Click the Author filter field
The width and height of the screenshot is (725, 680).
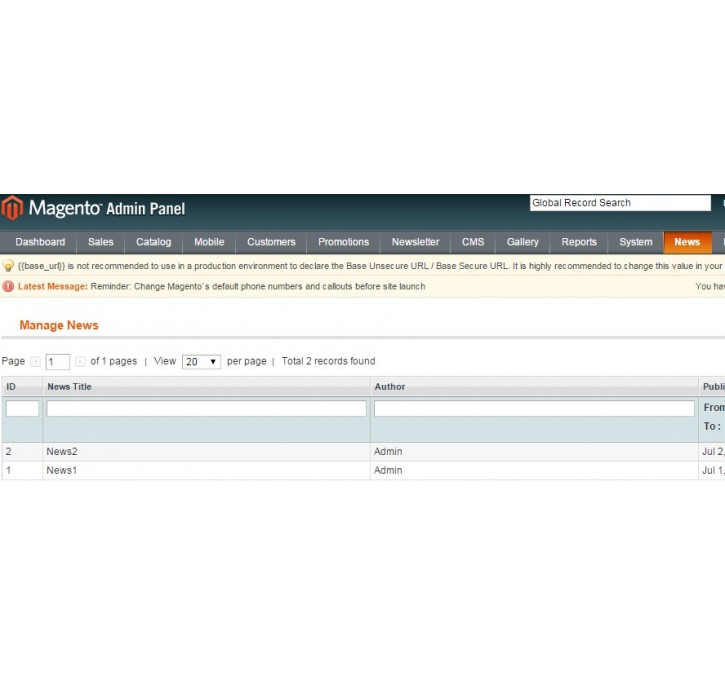coord(534,409)
